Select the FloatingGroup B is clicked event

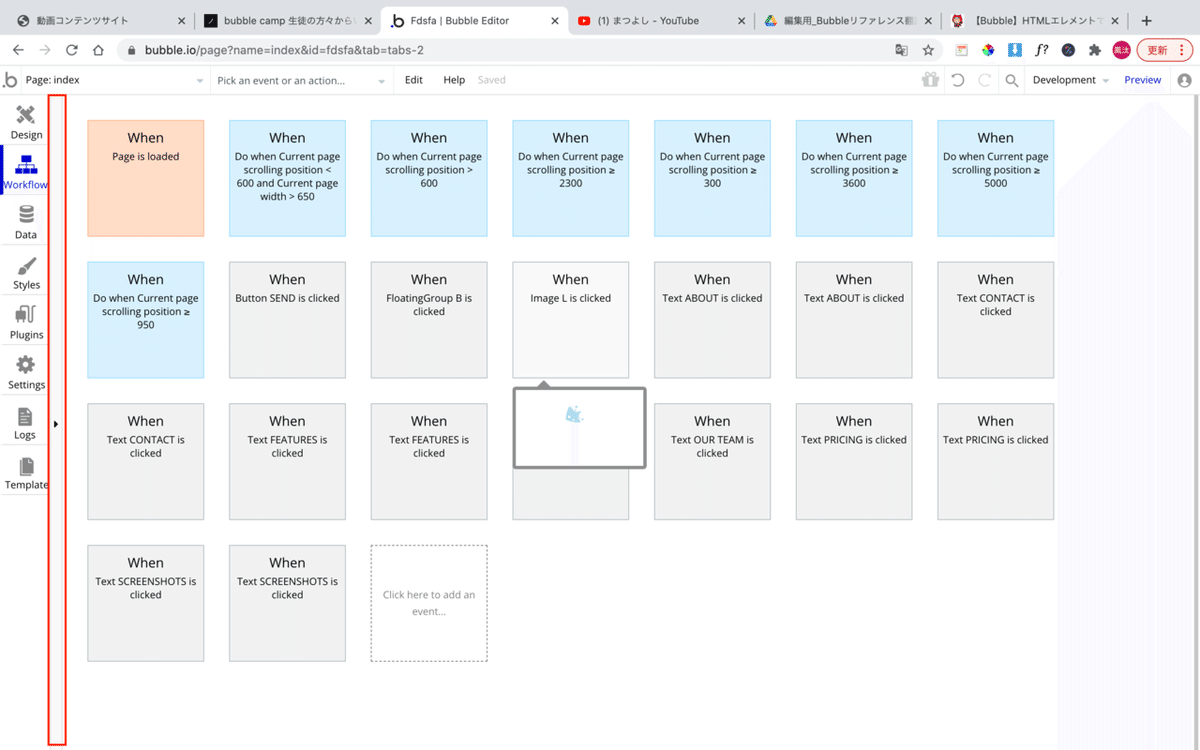[x=429, y=320]
